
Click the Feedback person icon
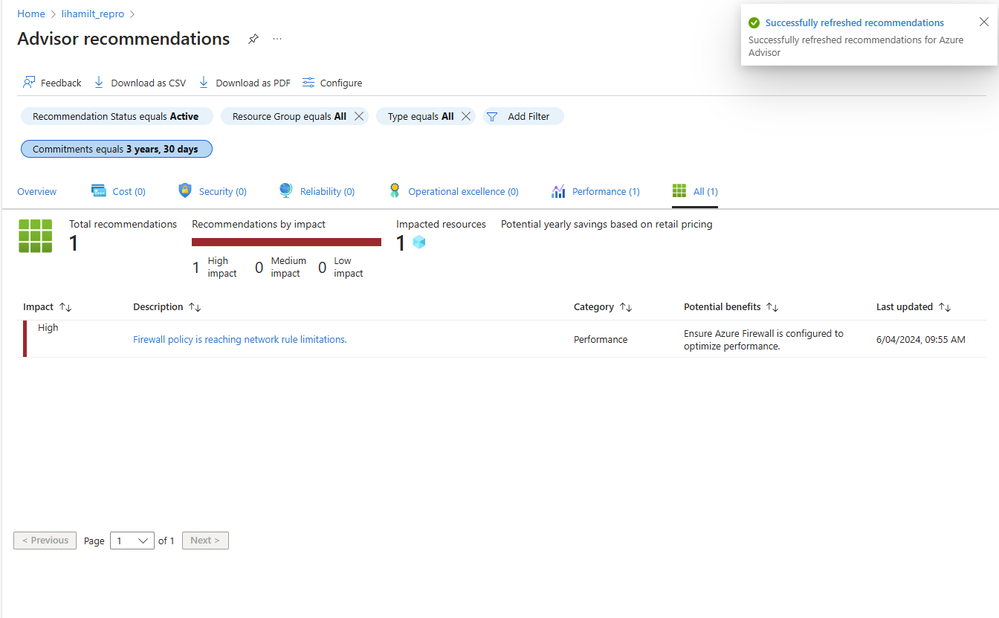pos(29,82)
